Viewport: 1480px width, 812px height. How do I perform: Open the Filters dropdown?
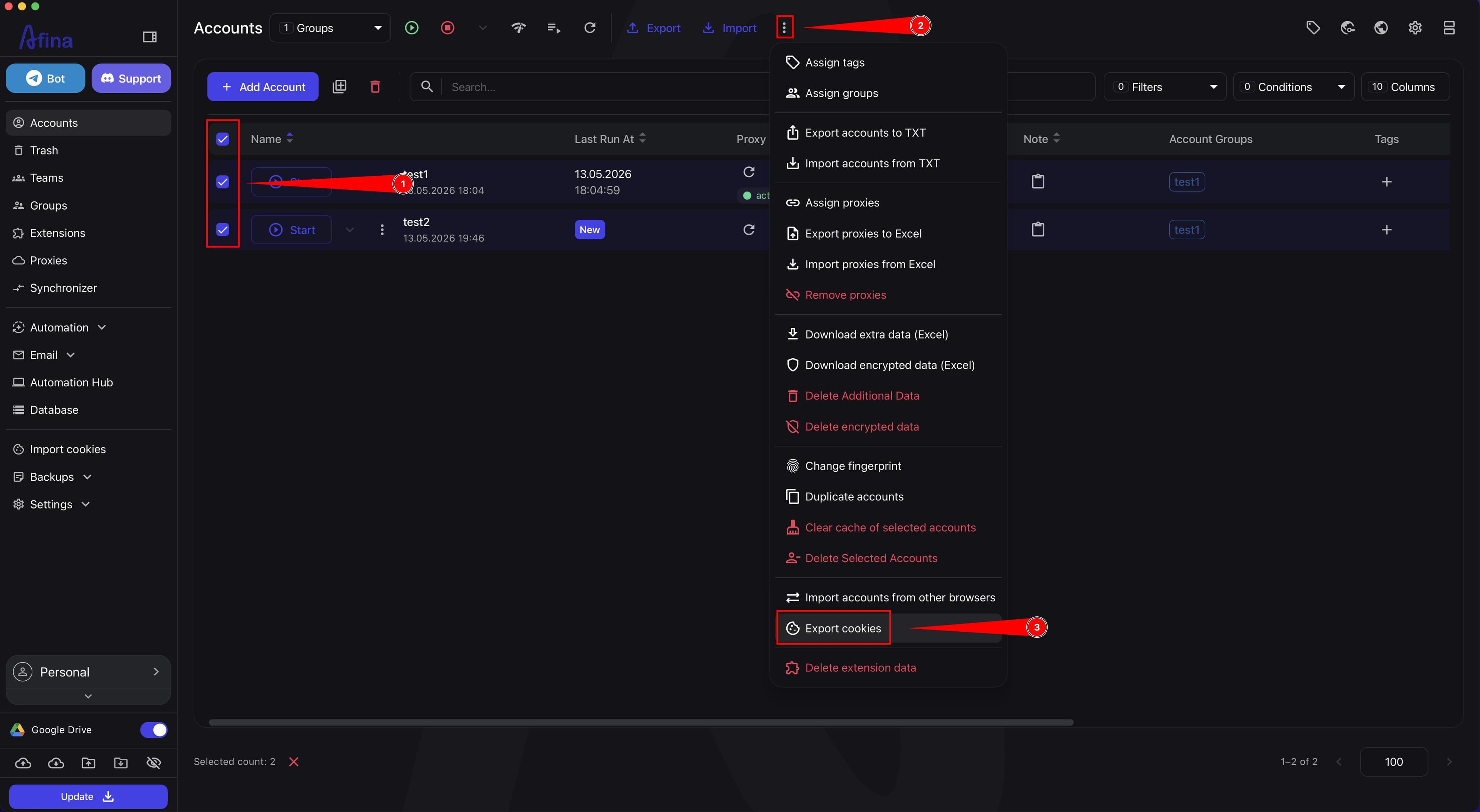pos(1165,87)
